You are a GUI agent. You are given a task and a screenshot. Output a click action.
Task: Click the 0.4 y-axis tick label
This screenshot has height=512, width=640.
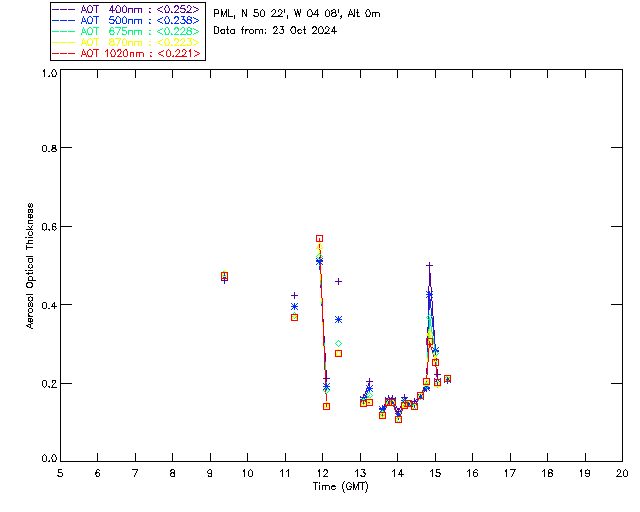tap(49, 305)
